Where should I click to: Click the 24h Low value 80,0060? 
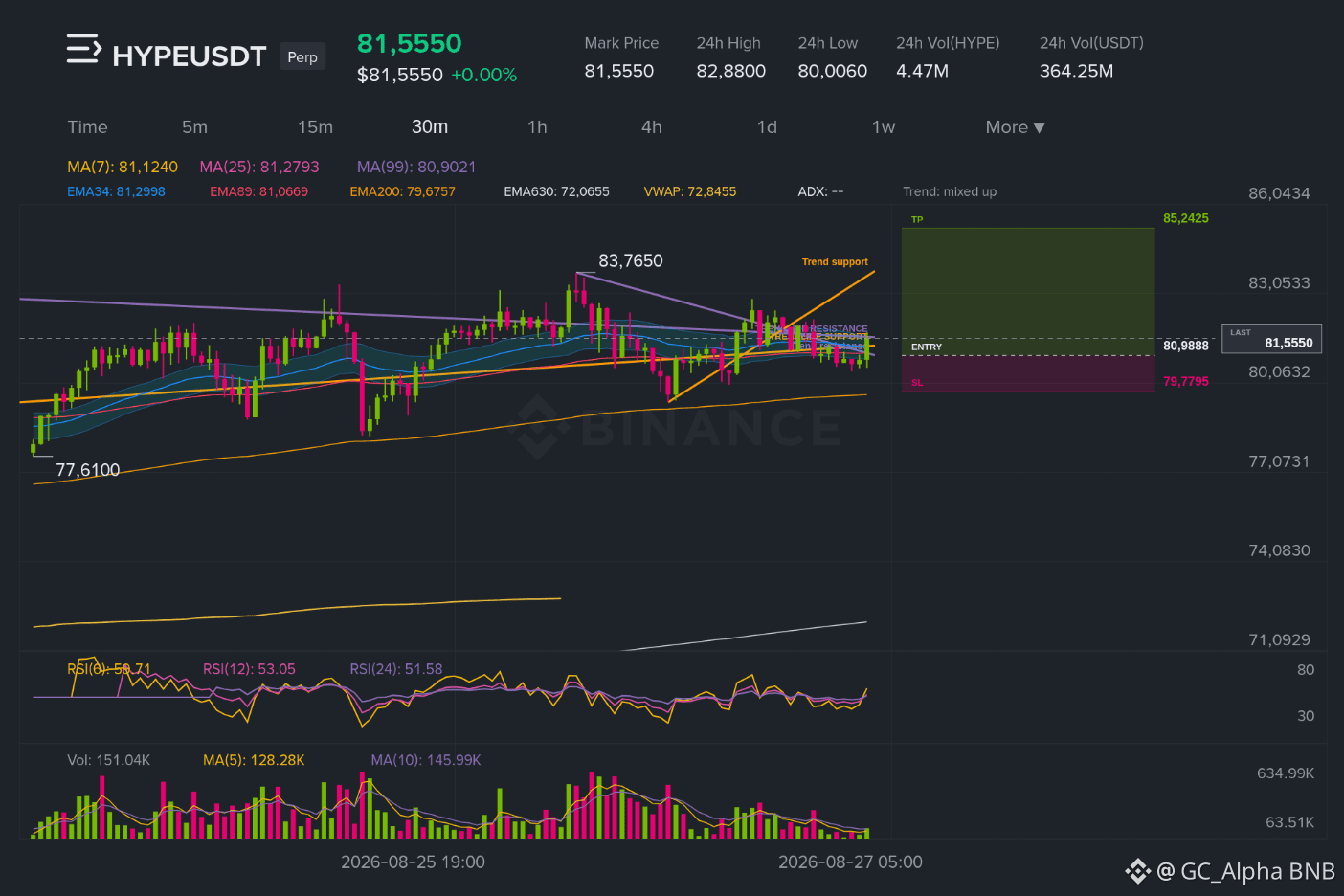[832, 71]
